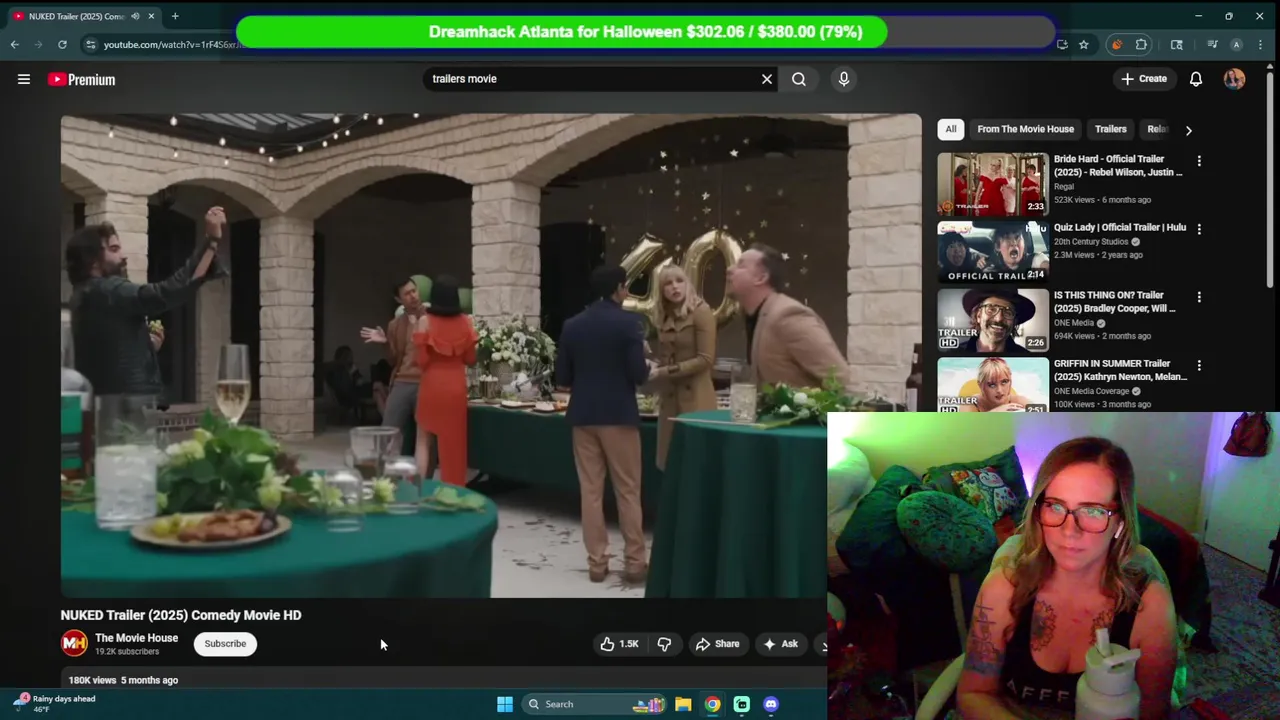Click the video player to pause
The height and width of the screenshot is (720, 1280).
[491, 355]
